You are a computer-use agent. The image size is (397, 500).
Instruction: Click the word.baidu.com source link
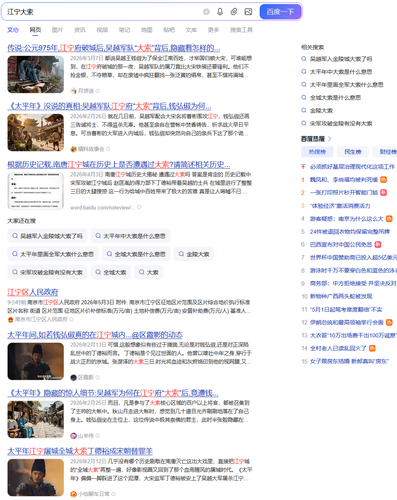point(103,207)
